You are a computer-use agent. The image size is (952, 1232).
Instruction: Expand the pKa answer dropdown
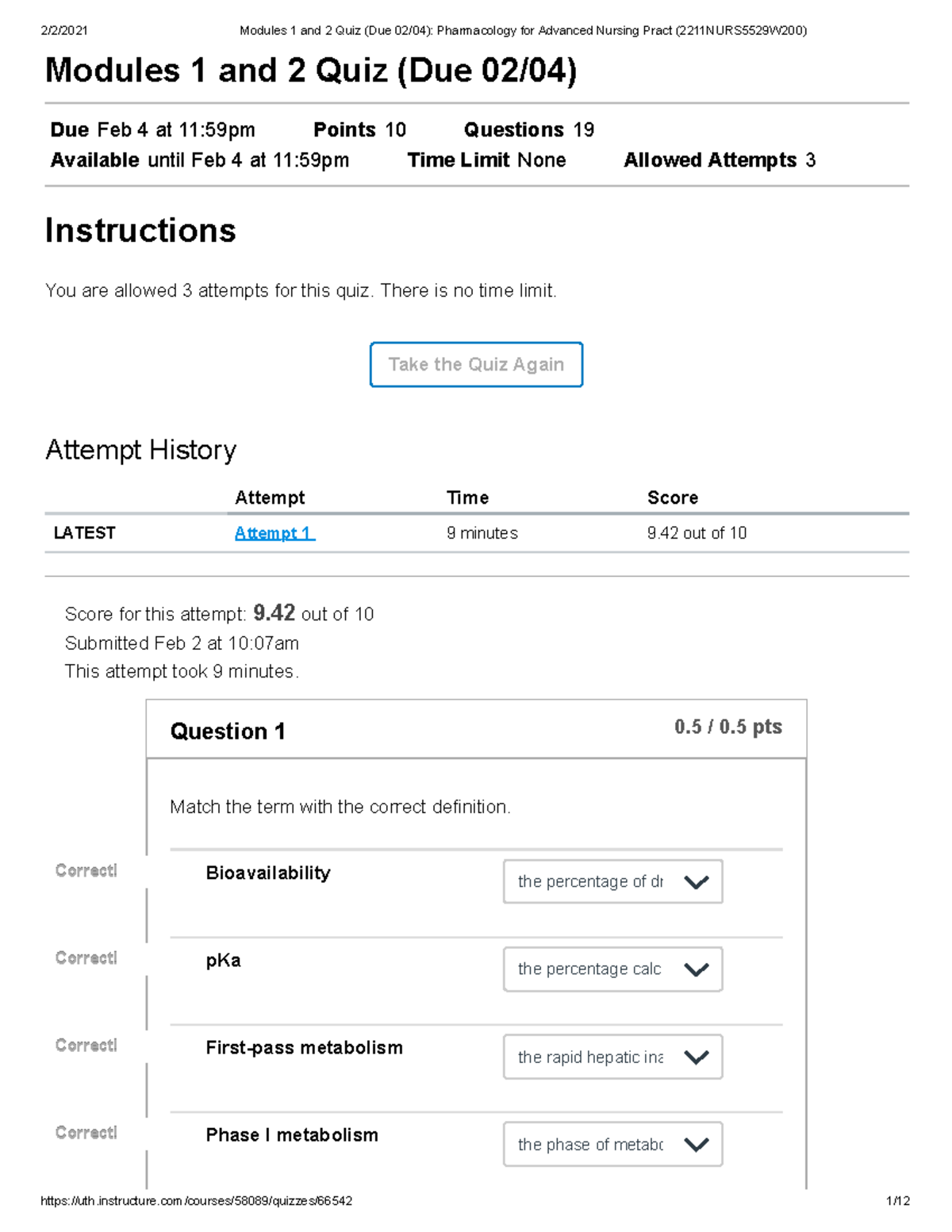pos(612,969)
